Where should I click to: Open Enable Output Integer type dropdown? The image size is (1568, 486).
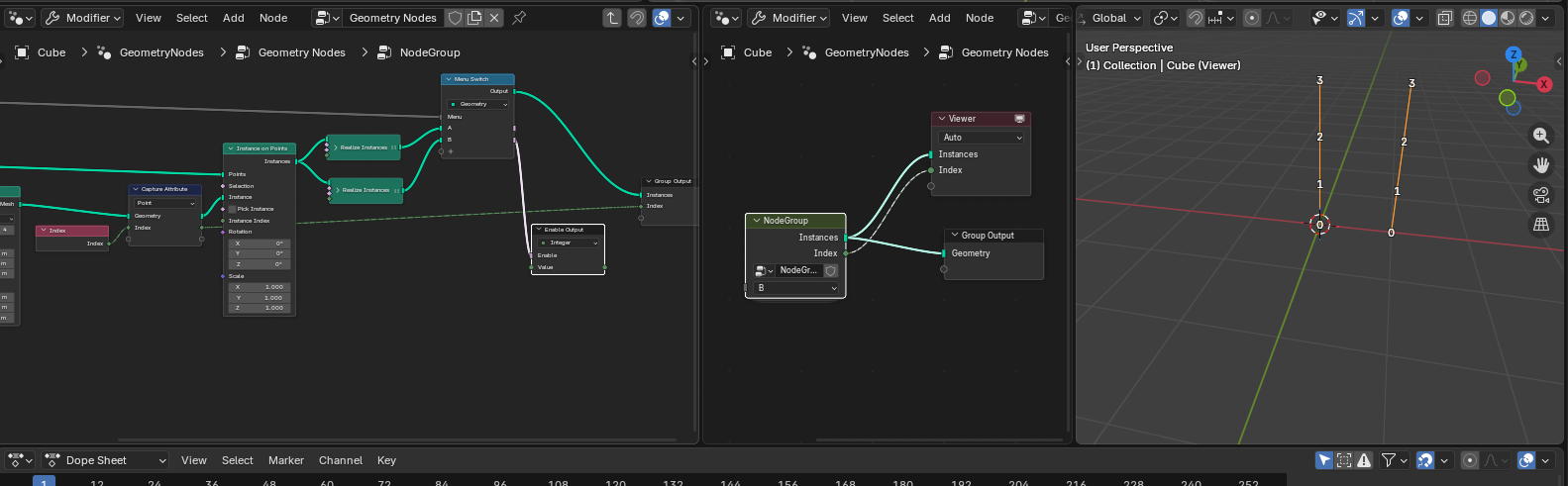(569, 243)
